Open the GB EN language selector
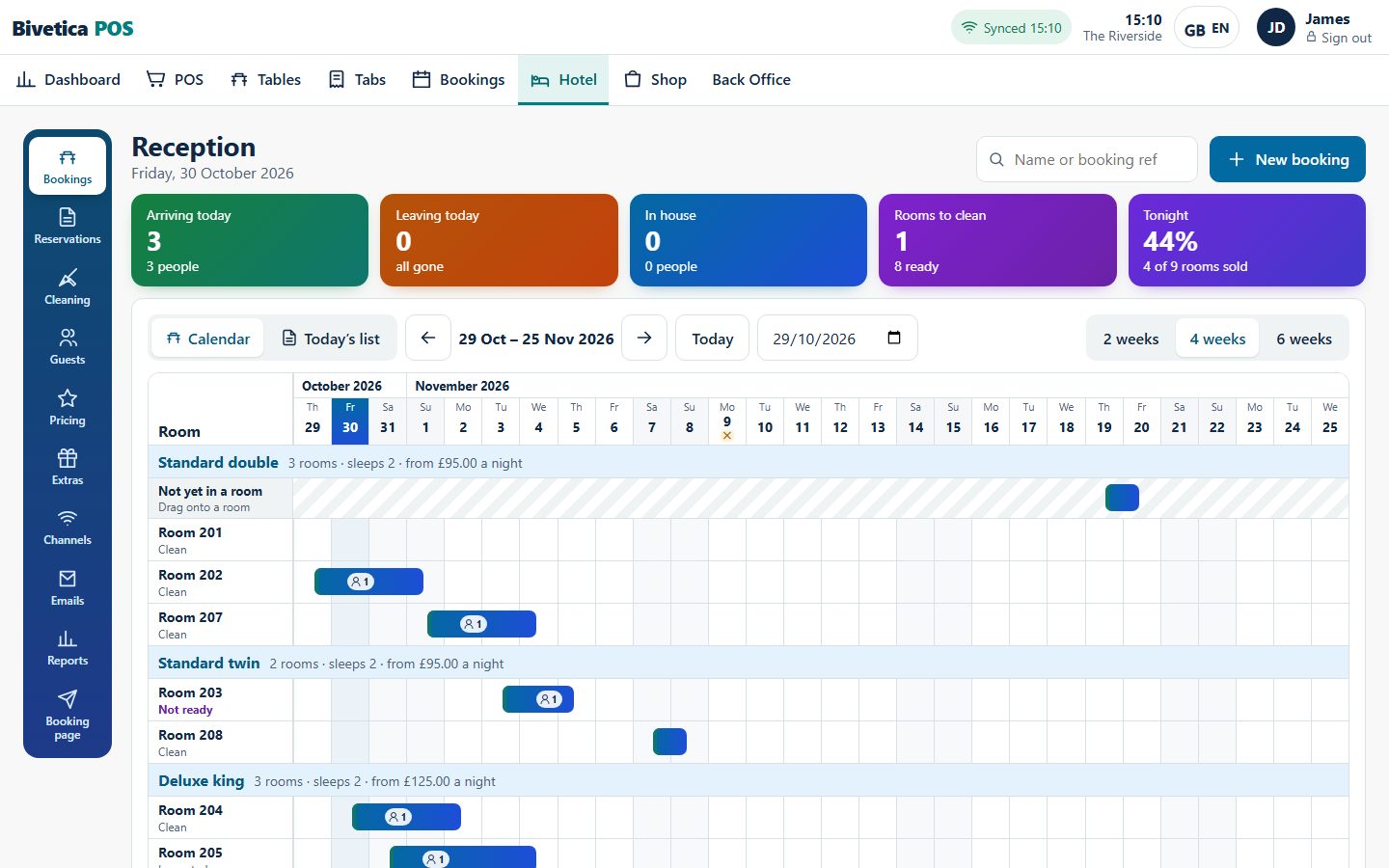The image size is (1389, 868). (x=1207, y=28)
